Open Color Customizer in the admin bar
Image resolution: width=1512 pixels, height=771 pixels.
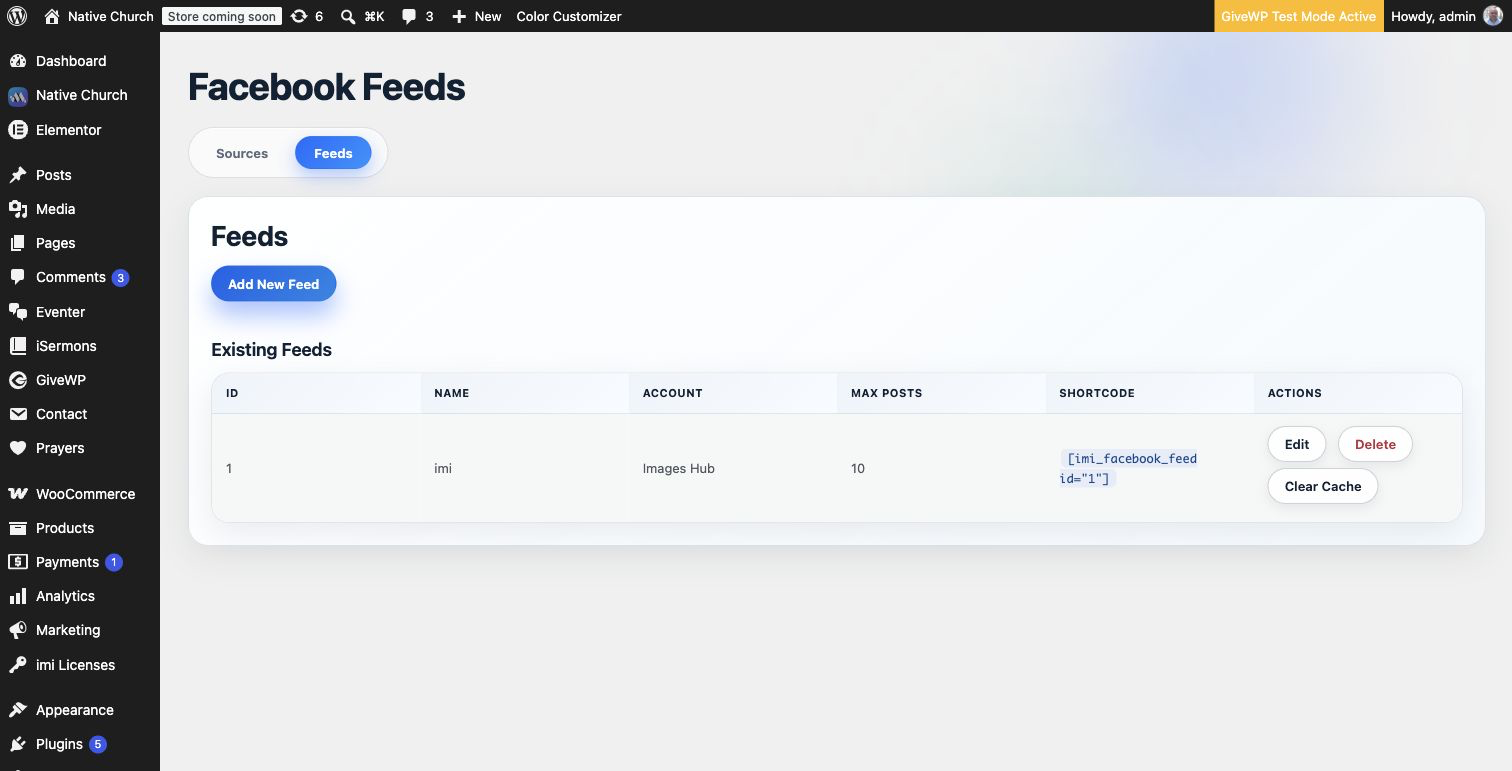point(569,16)
